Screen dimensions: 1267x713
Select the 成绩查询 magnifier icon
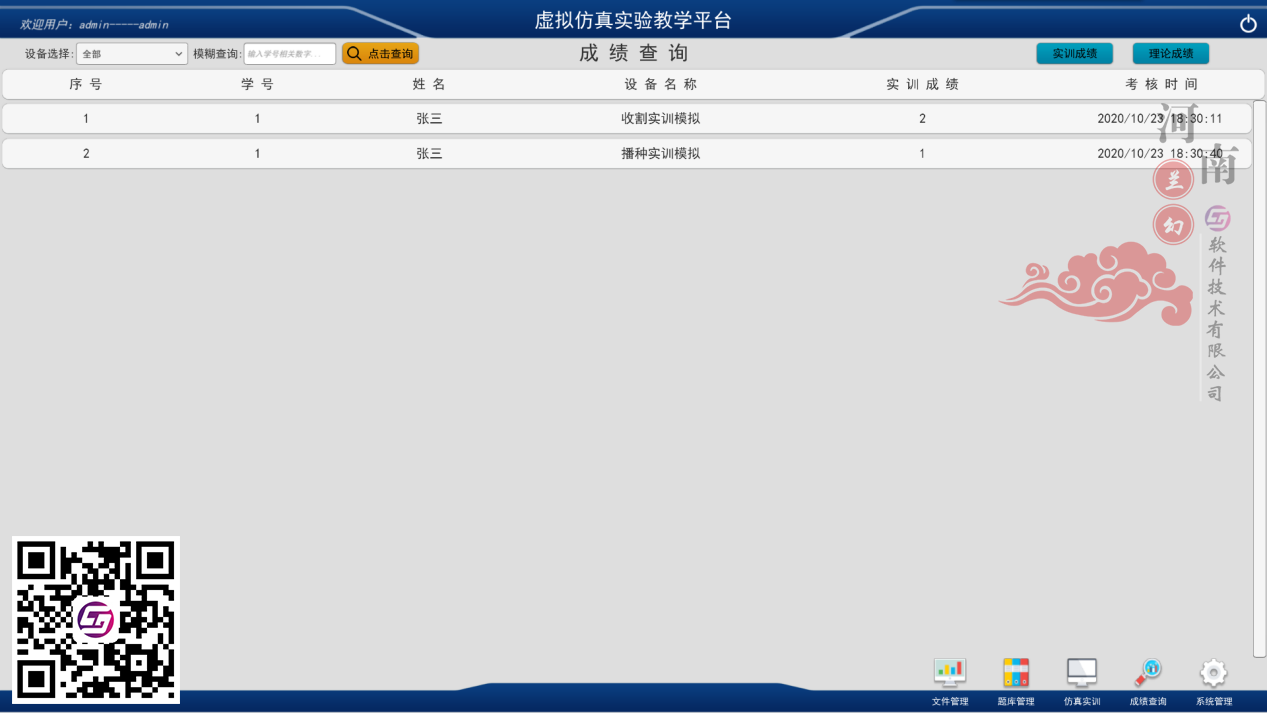click(1147, 672)
